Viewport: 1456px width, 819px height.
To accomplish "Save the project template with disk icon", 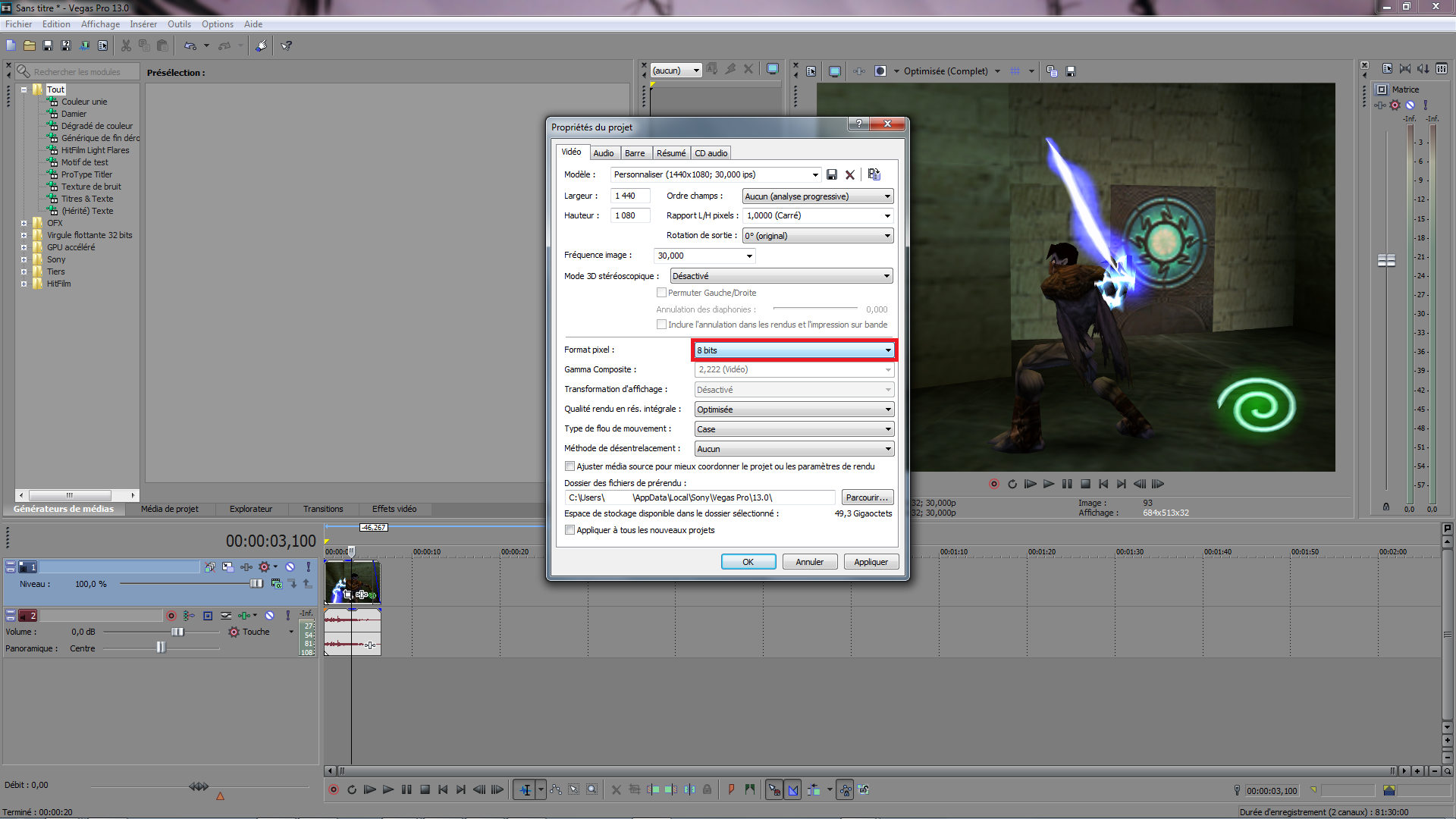I will click(x=832, y=174).
